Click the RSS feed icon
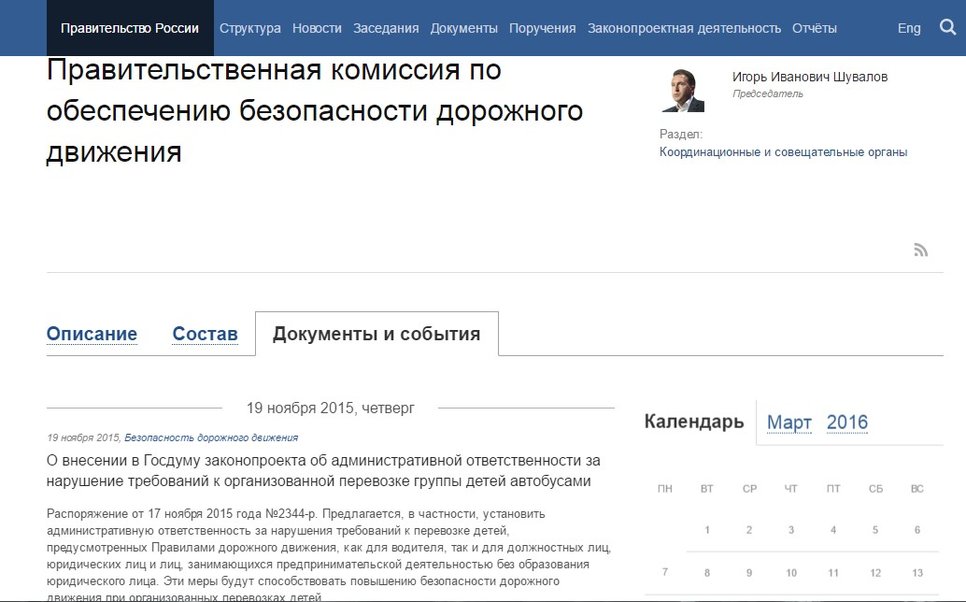 [920, 249]
